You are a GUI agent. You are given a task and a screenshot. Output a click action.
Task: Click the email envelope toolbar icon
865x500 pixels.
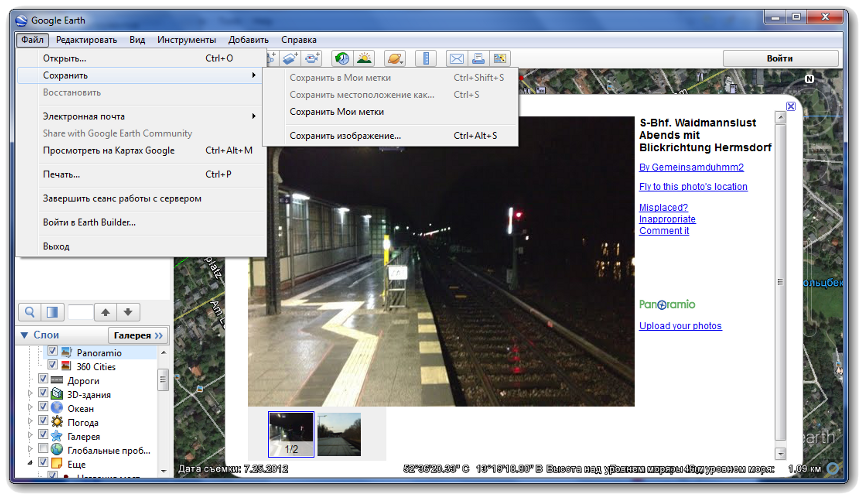(x=455, y=59)
